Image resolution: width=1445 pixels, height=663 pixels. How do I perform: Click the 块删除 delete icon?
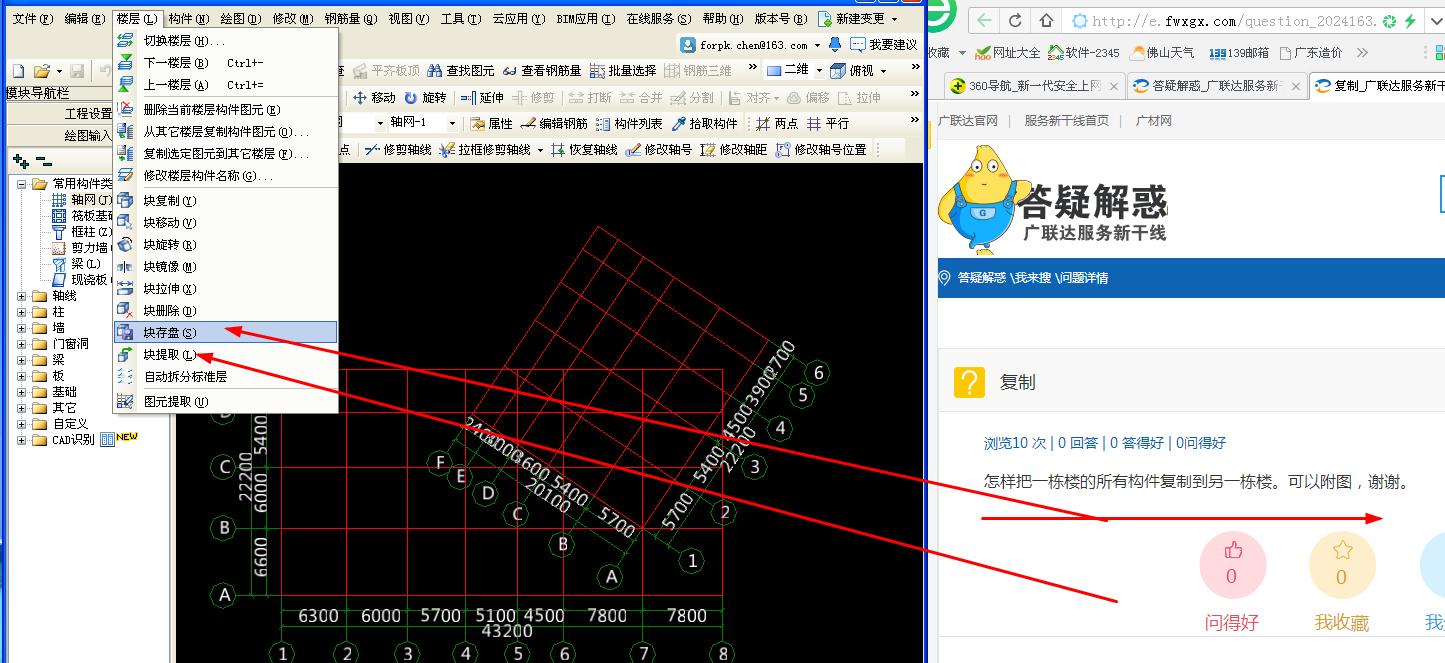point(125,310)
